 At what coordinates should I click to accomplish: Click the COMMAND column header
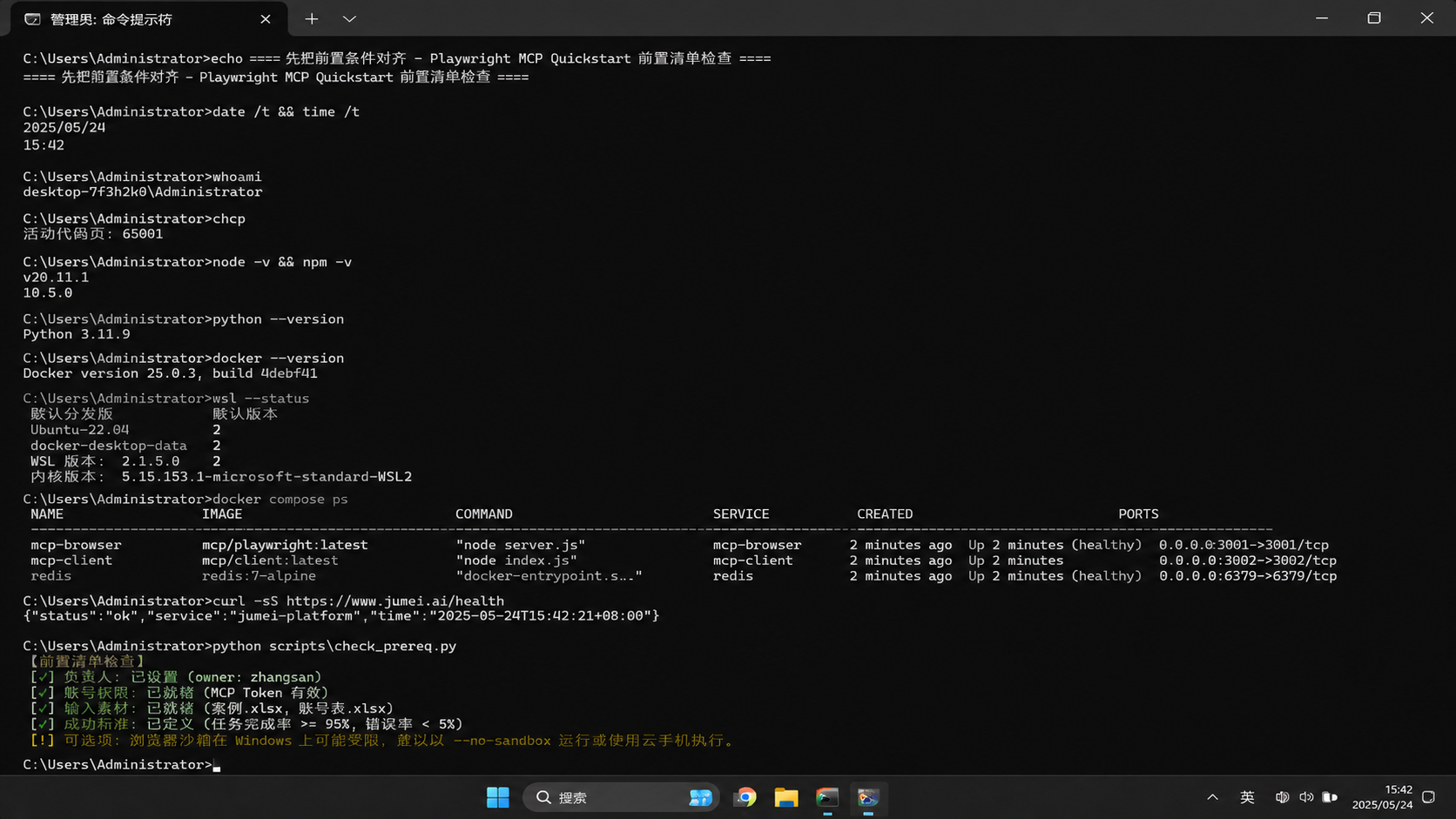click(484, 514)
